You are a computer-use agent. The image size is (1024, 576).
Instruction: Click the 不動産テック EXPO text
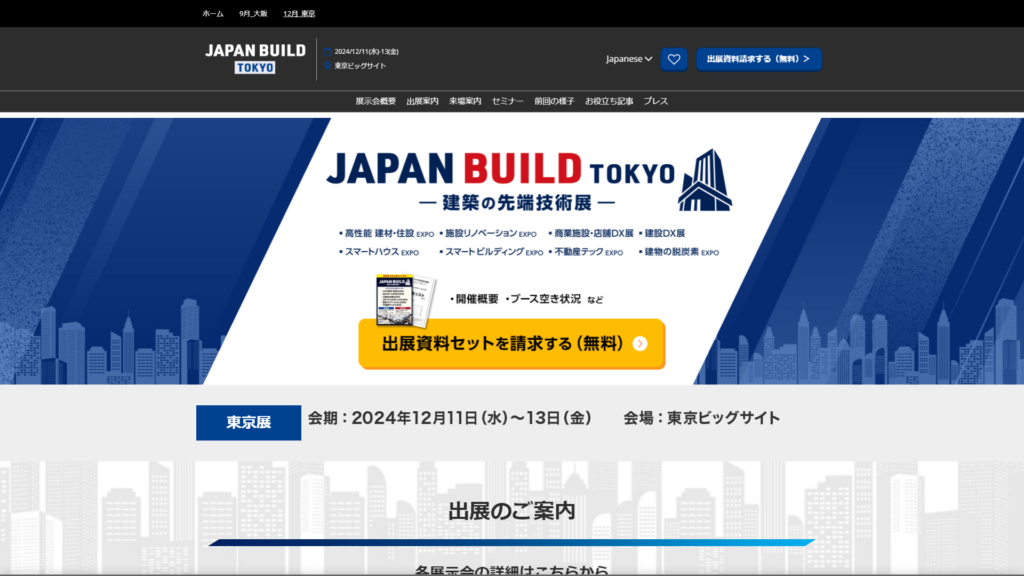[x=586, y=252]
